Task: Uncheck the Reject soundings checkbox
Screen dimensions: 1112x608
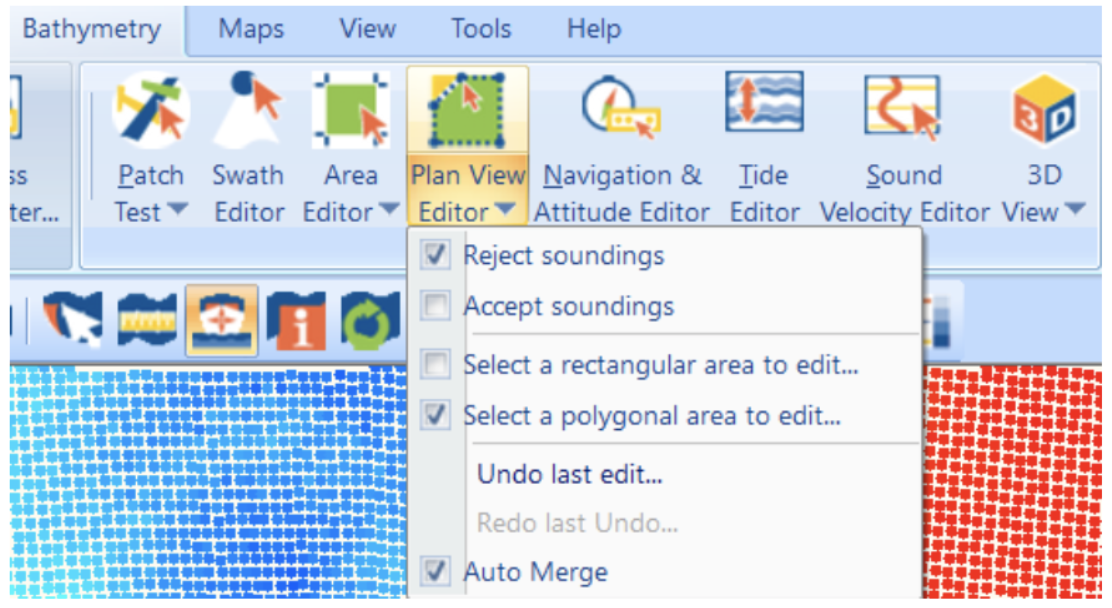Action: tap(435, 256)
